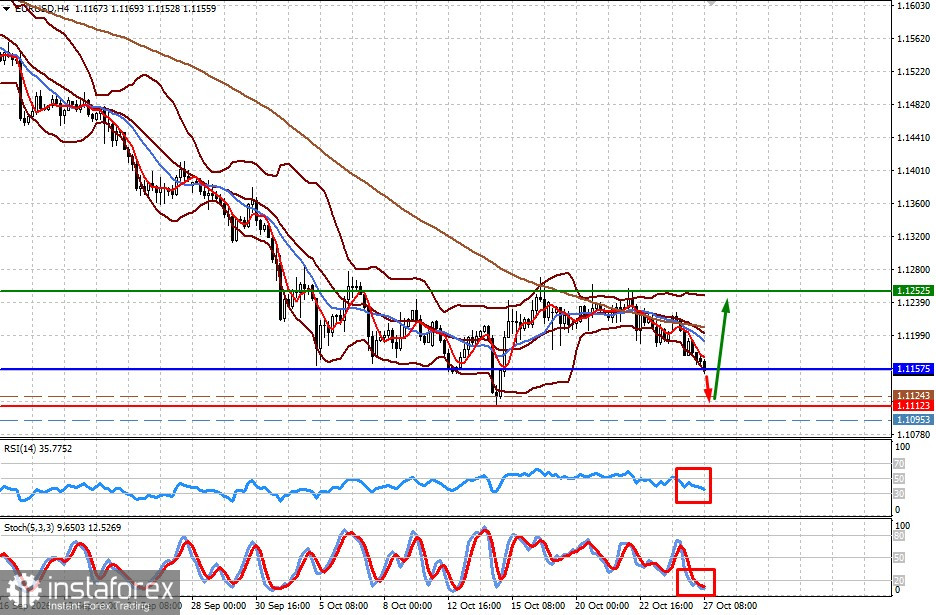
Task: Open the chart menu triangle beside EURUSD,H4
Action: click(x=6, y=9)
